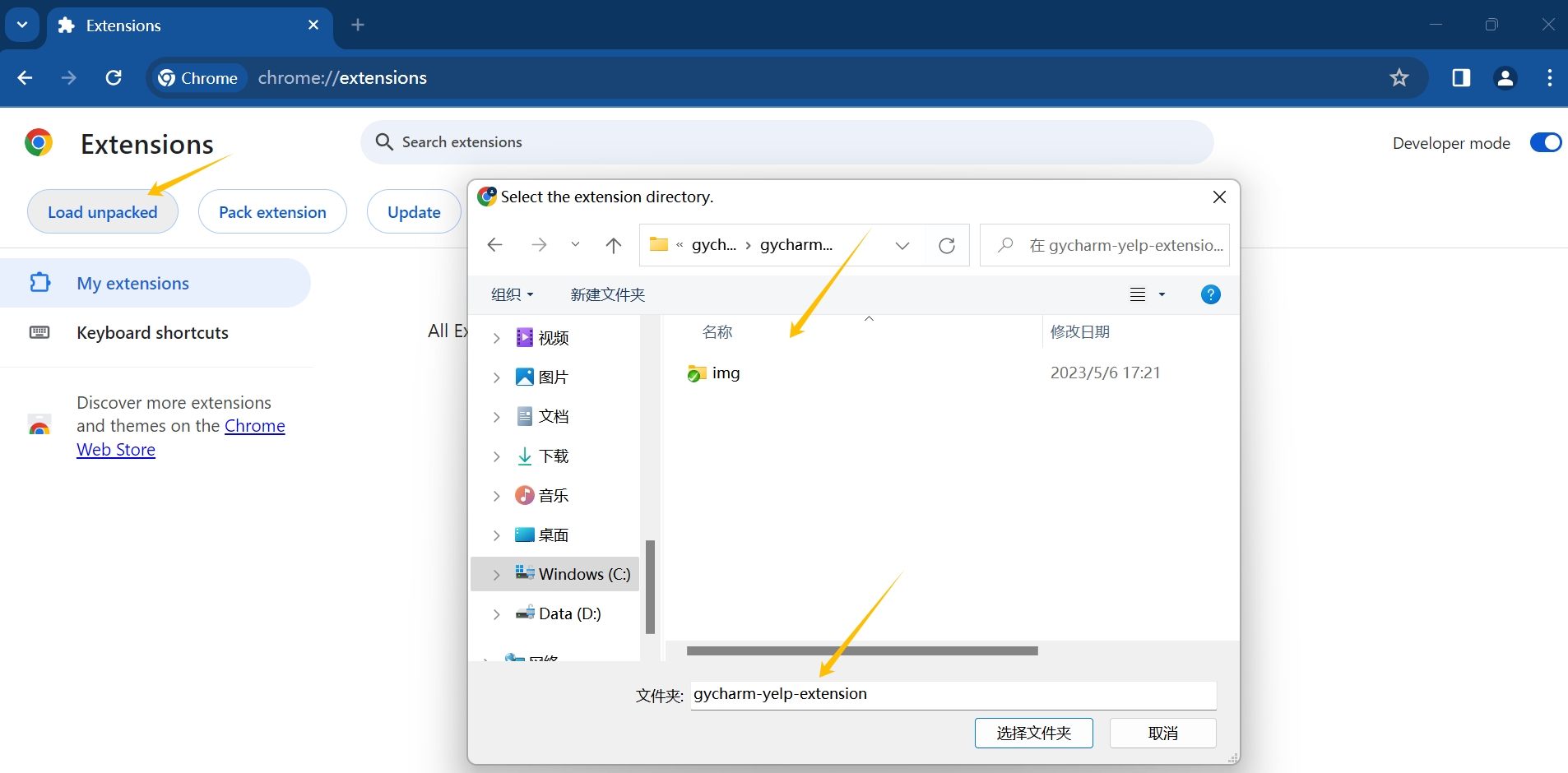Open a new tab with the plus button
Image resolution: width=1568 pixels, height=773 pixels.
pos(358,25)
